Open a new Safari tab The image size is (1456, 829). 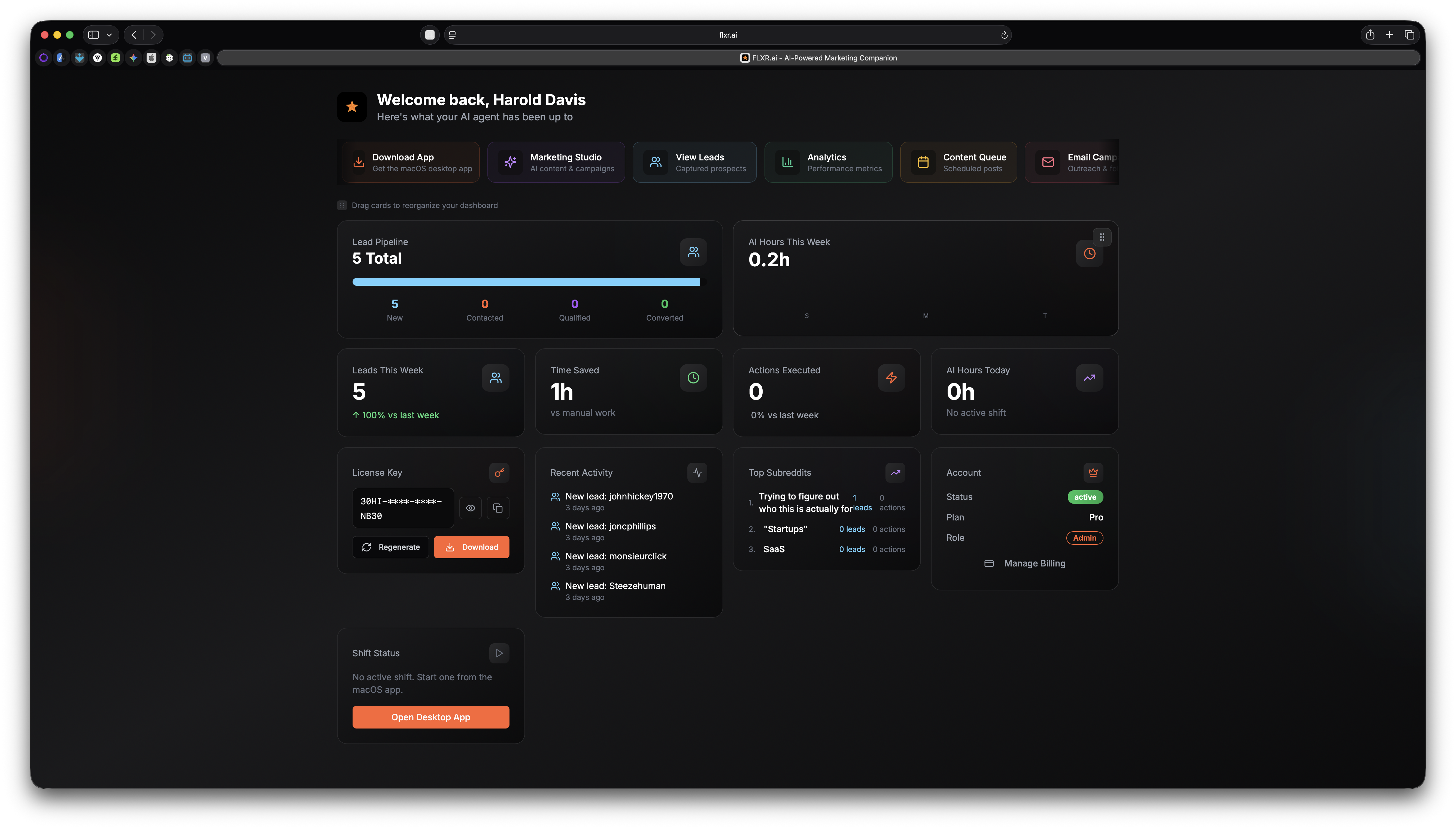coord(1389,35)
